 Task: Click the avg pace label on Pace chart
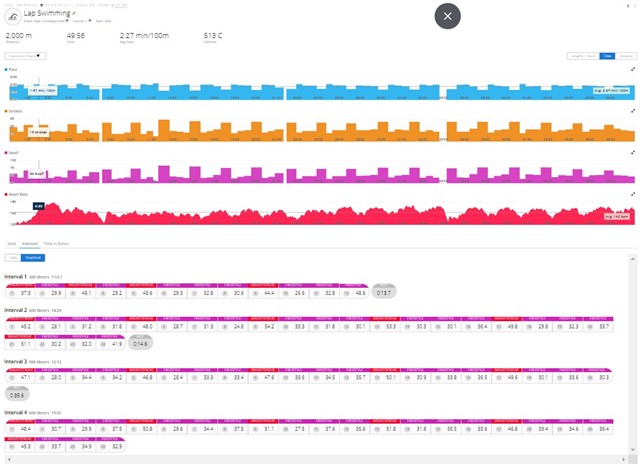click(x=611, y=90)
